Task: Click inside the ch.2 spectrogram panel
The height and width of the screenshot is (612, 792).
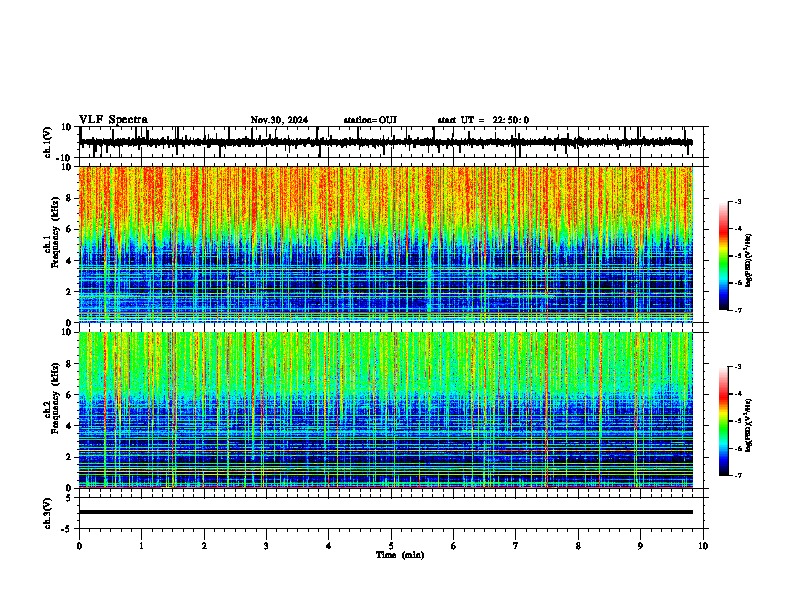Action: pyautogui.click(x=386, y=410)
